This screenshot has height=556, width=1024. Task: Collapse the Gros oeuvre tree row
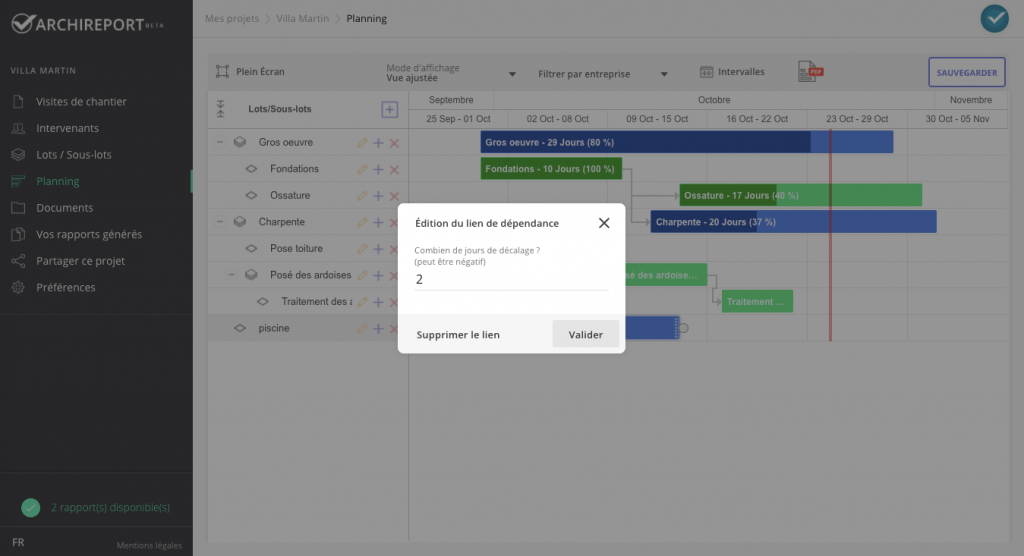coord(220,143)
